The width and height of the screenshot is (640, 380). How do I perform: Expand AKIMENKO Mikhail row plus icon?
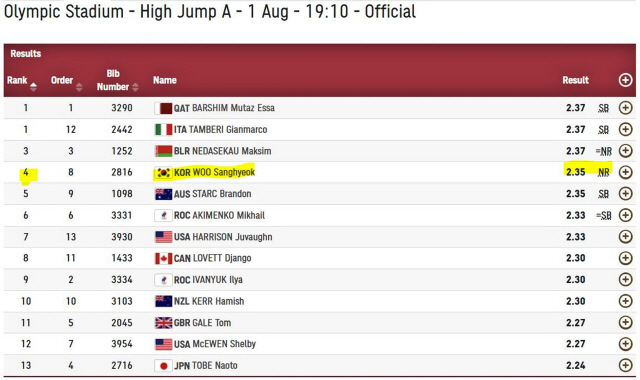click(625, 215)
